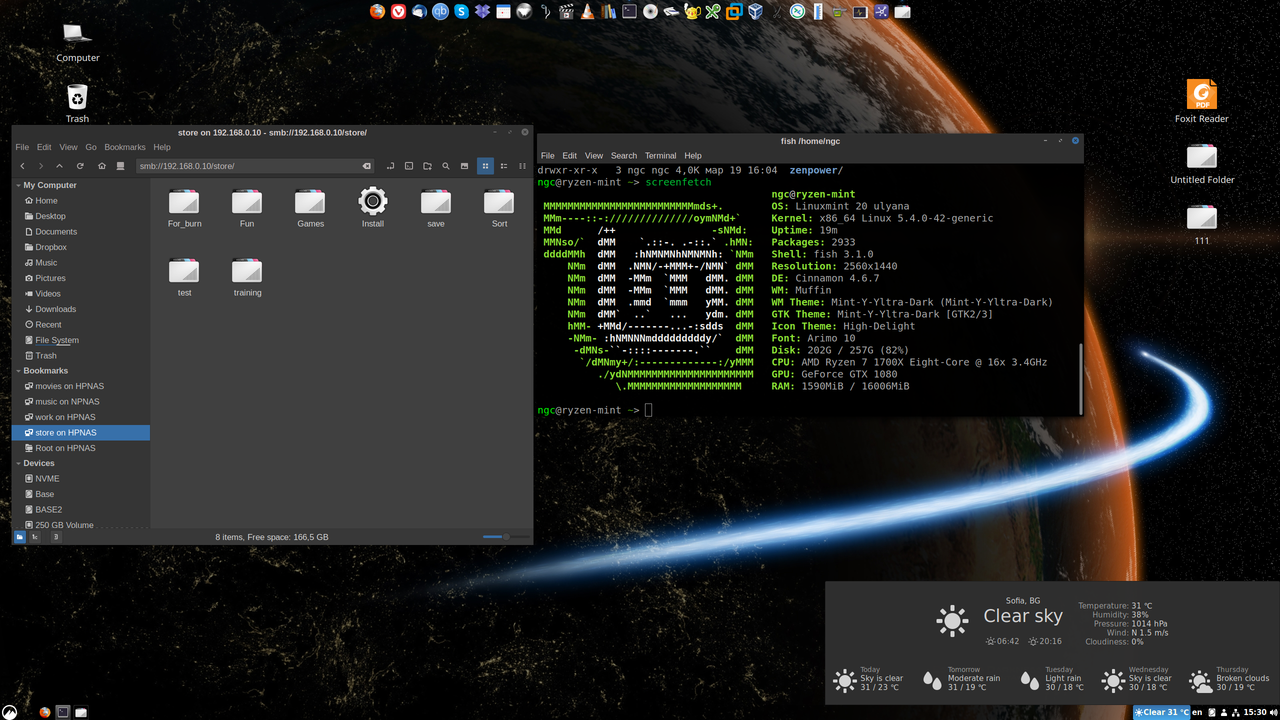Screen dimensions: 1280x720
Task: Open the file manager Go menu
Action: [x=90, y=147]
